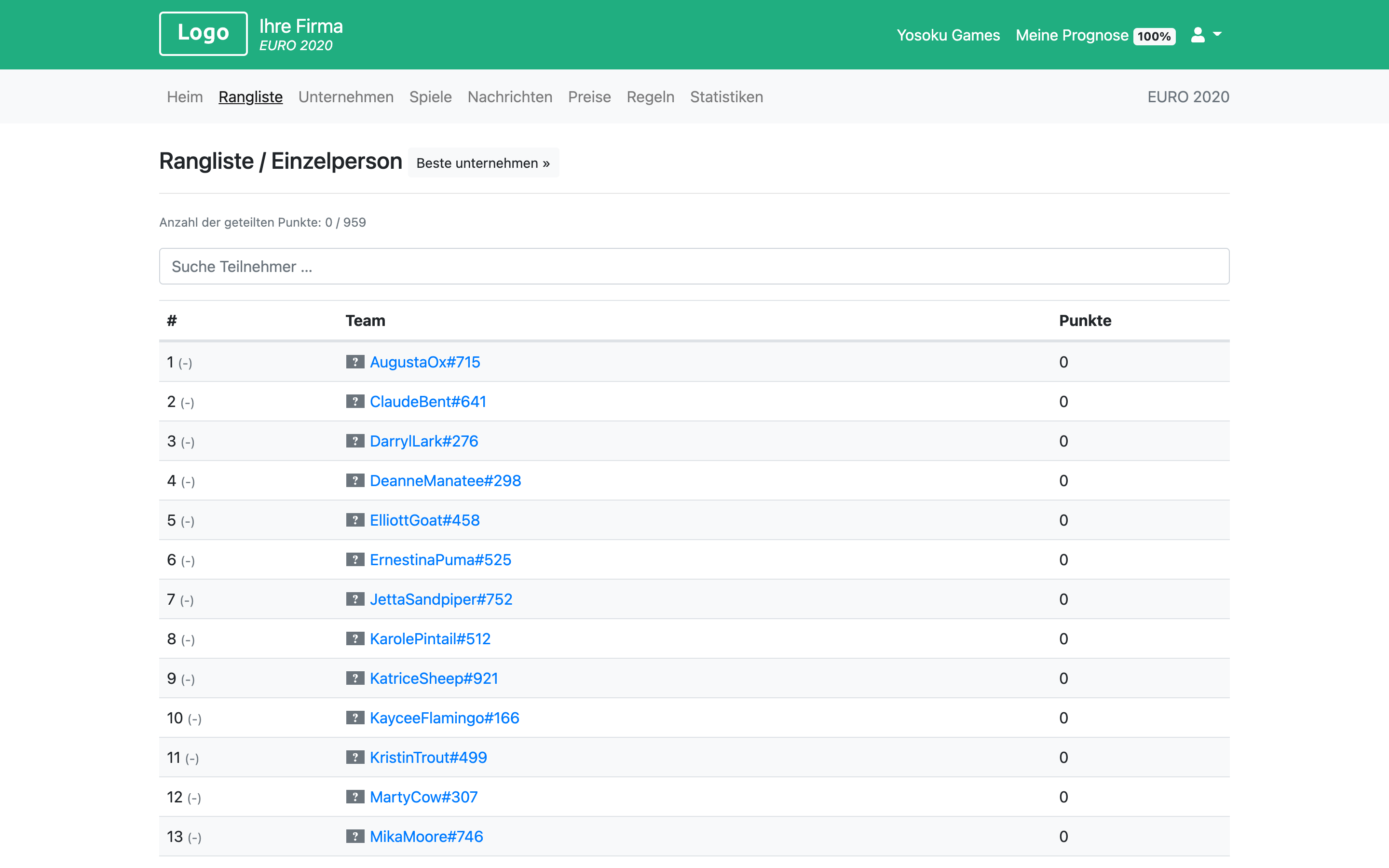The image size is (1389, 868).
Task: Click the question-mark flag beside ErnestinaPuma#525
Action: pos(355,560)
